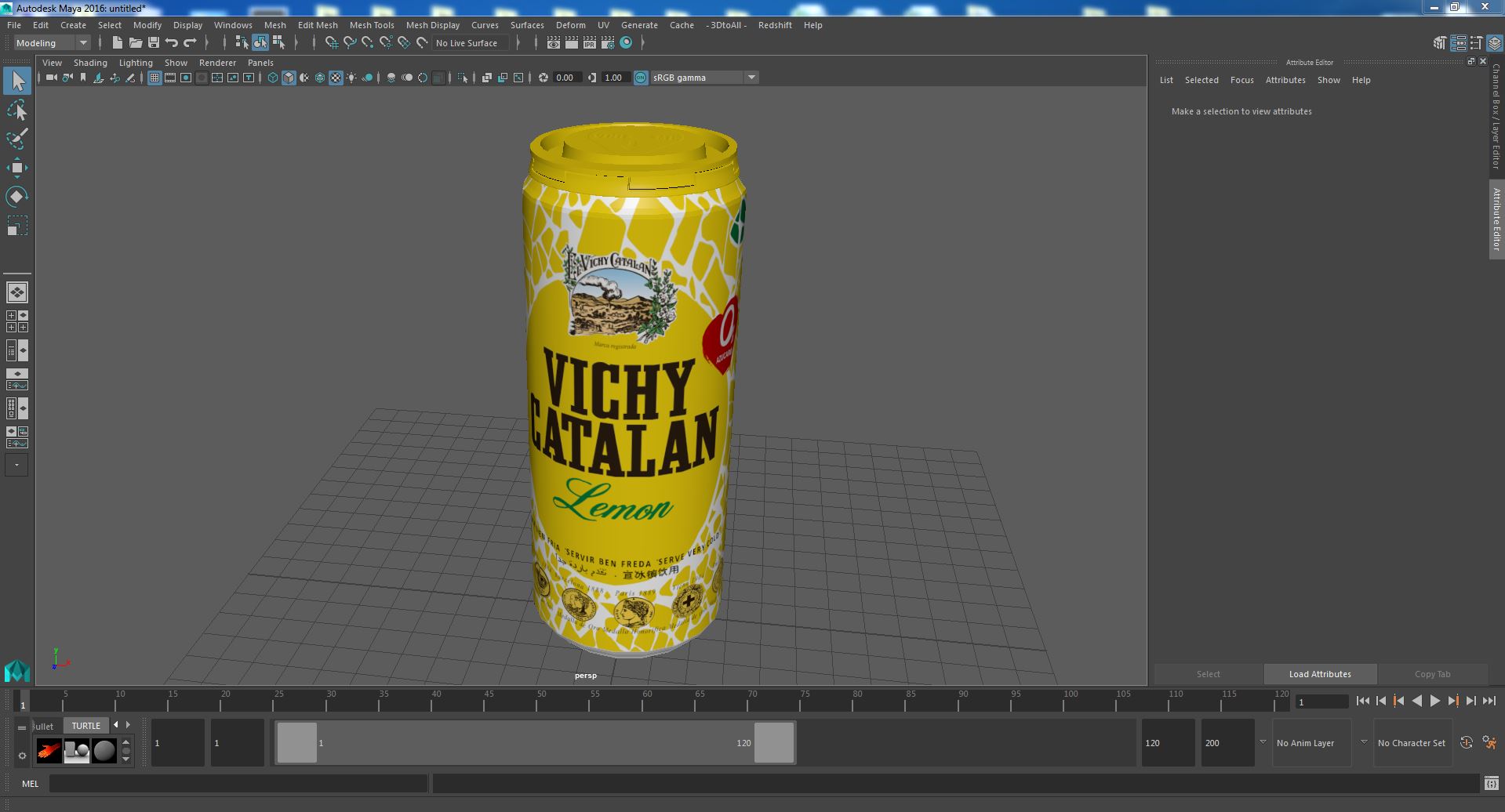The image size is (1505, 812).
Task: Toggle snap to grids
Action: click(x=331, y=43)
